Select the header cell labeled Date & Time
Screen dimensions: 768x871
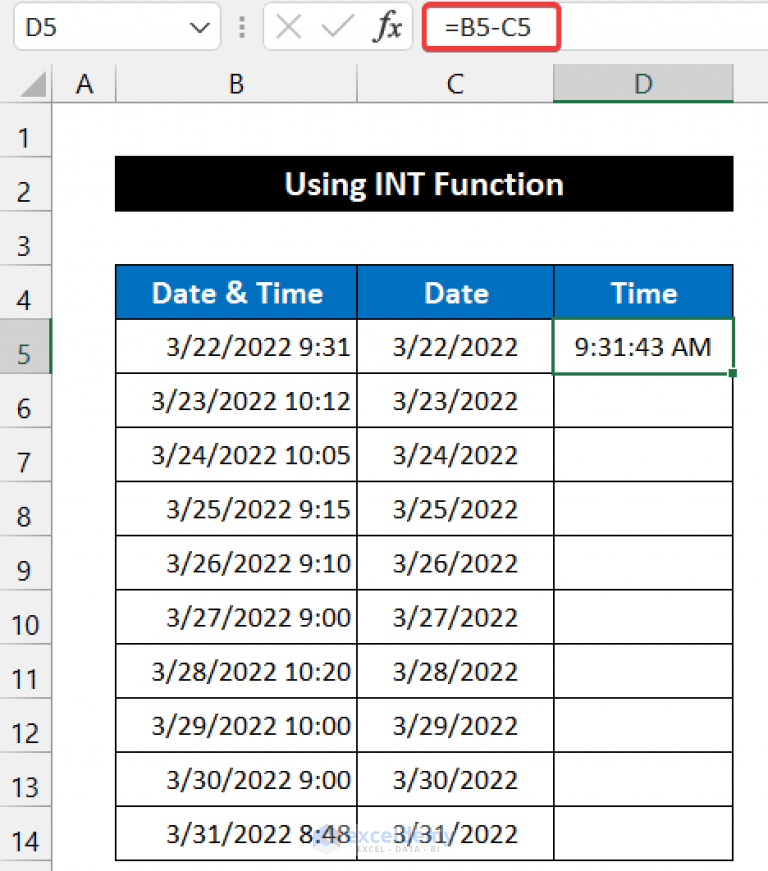click(236, 293)
